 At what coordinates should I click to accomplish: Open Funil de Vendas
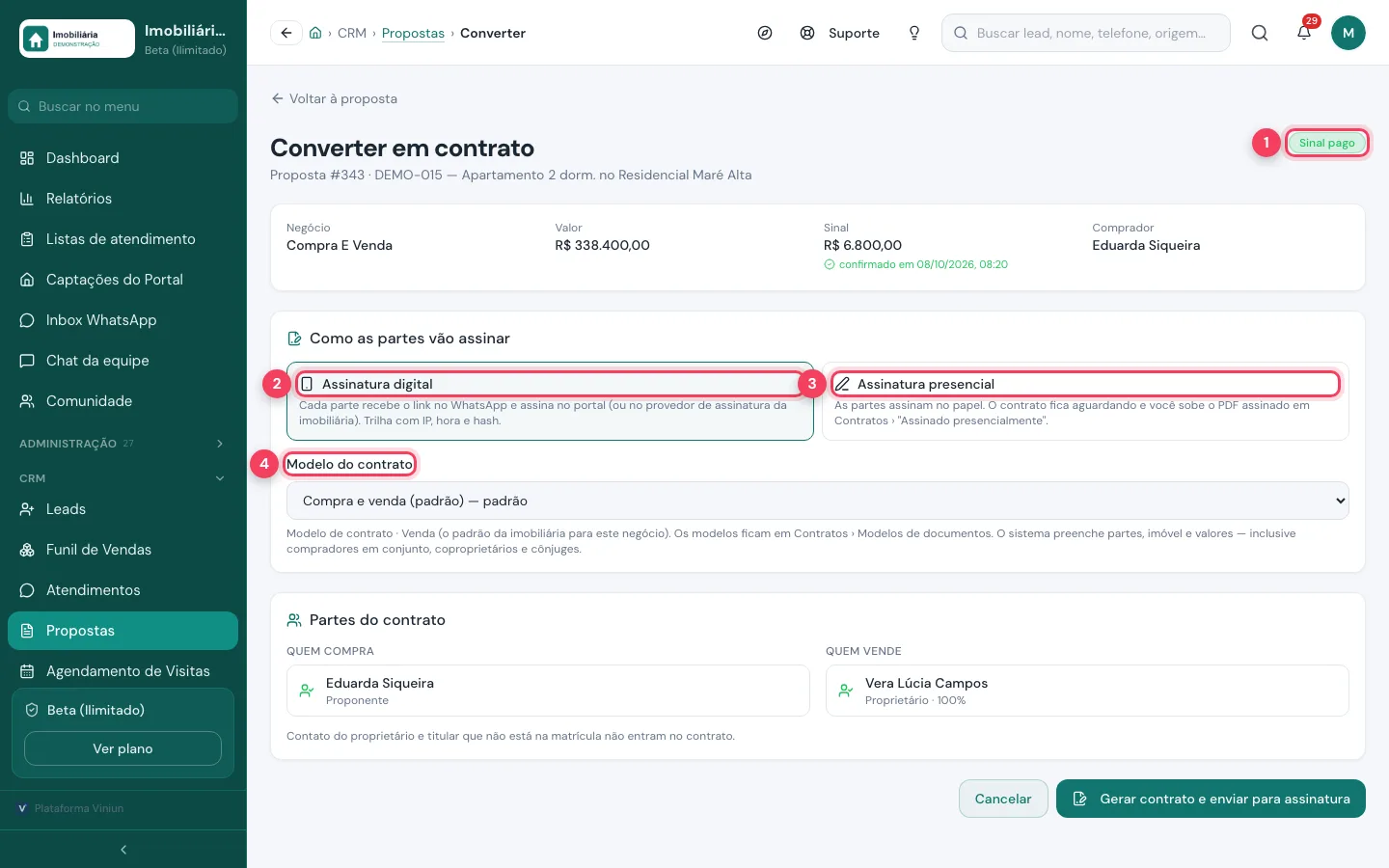pos(123,550)
